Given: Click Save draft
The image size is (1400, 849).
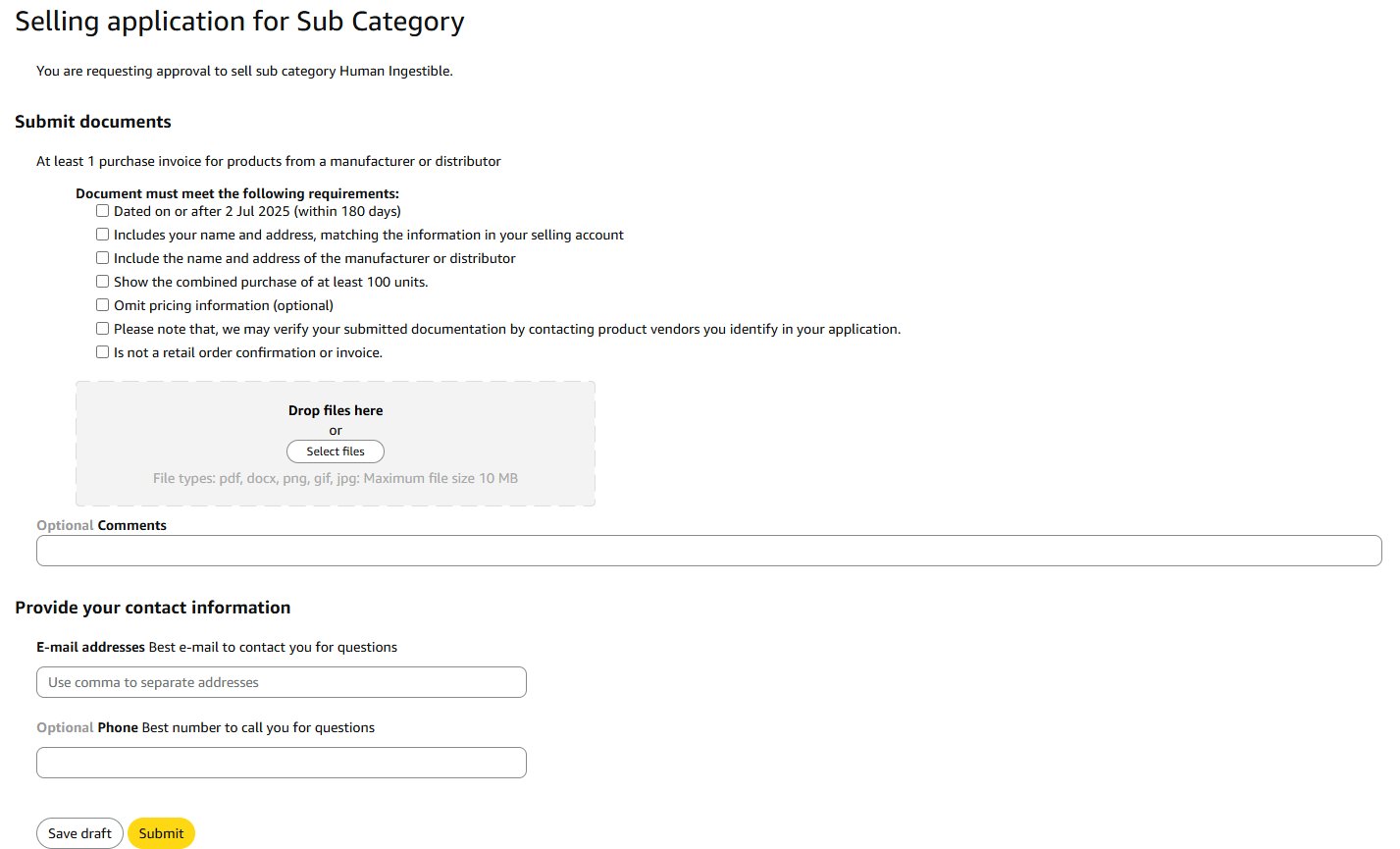Looking at the screenshot, I should tap(79, 832).
